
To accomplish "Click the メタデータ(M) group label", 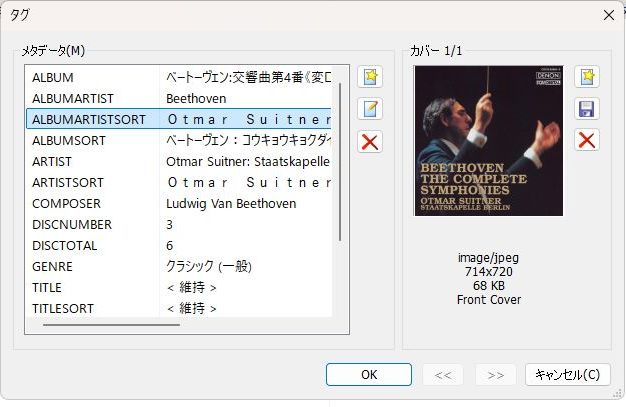I will click(53, 51).
